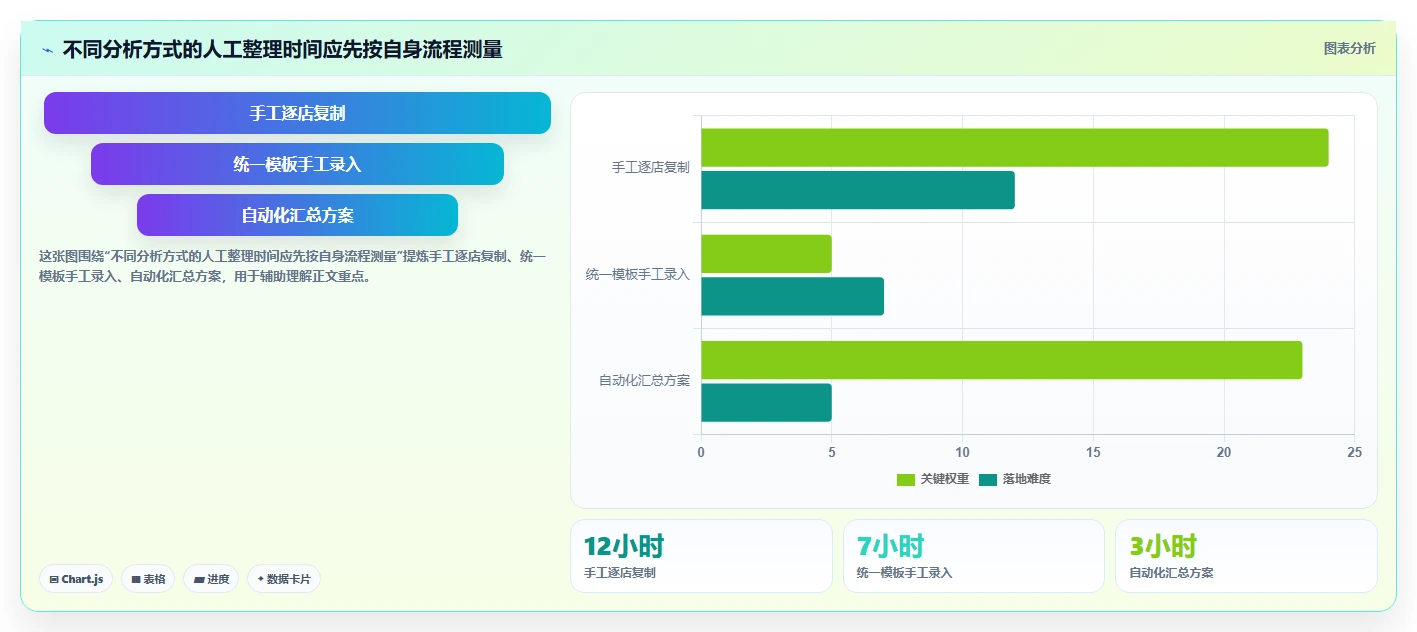The image size is (1417, 632).
Task: Click the x-axis tick label 0
Action: click(x=701, y=453)
